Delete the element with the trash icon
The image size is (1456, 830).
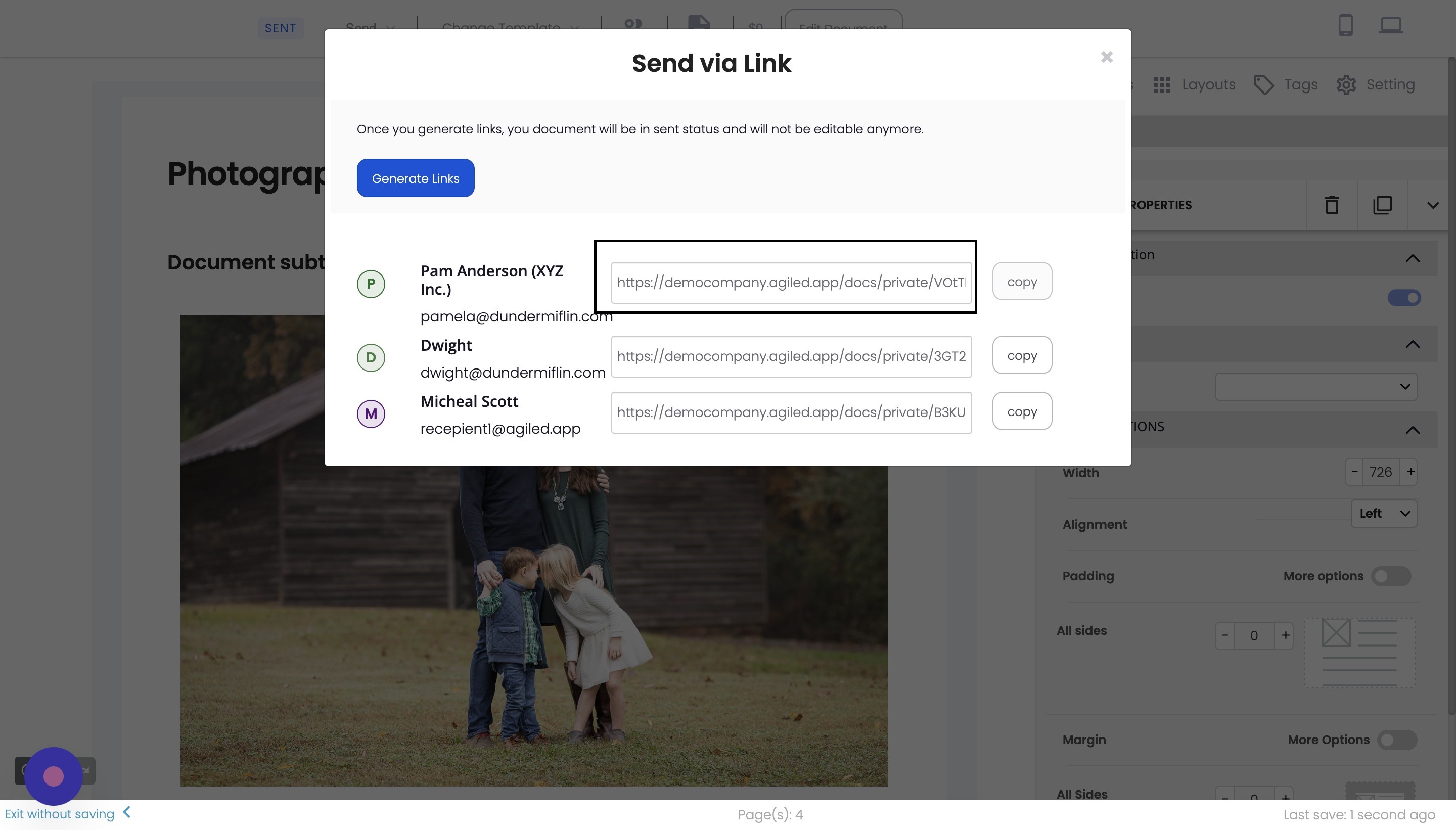[x=1331, y=205]
